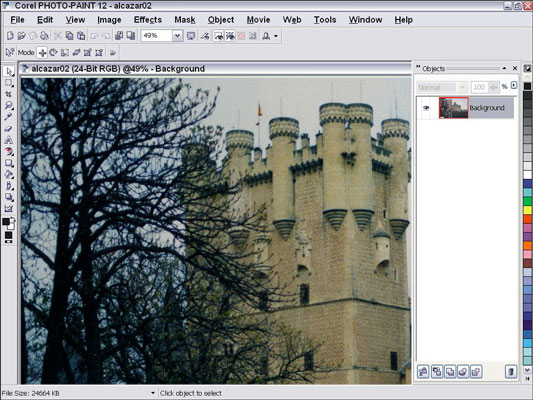Choose the Text tool
Image resolution: width=533 pixels, height=400 pixels.
(x=9, y=140)
